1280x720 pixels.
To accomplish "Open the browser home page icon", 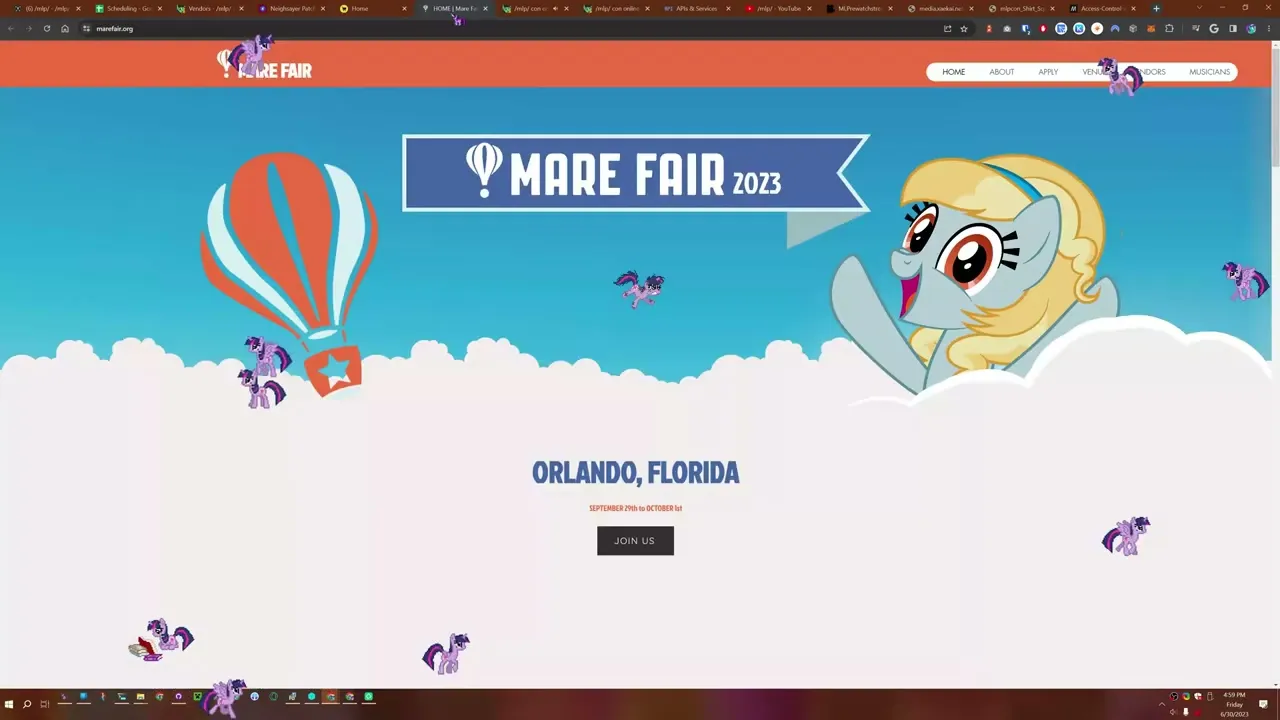I will coord(65,28).
